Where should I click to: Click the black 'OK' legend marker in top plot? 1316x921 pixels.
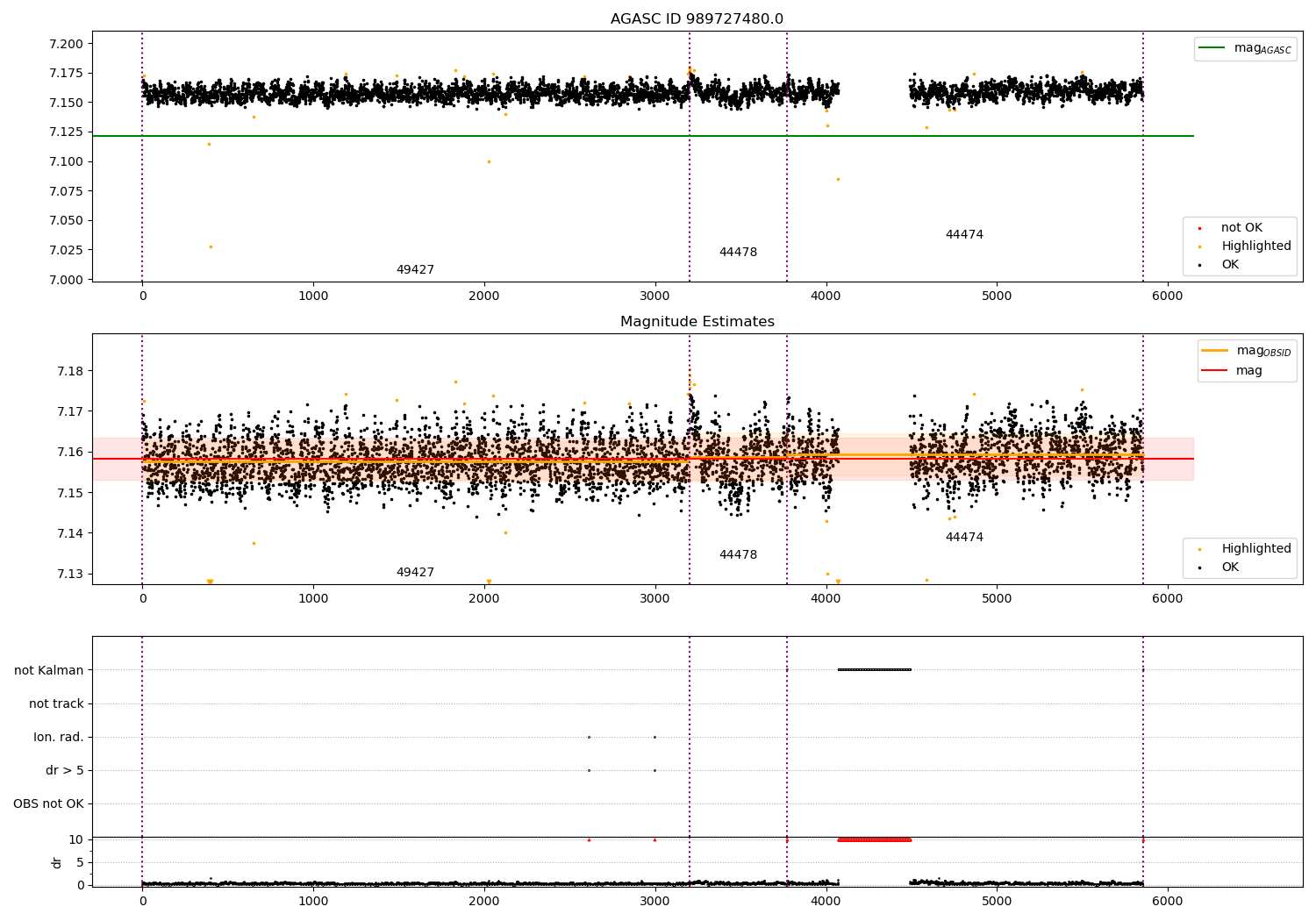1199,265
